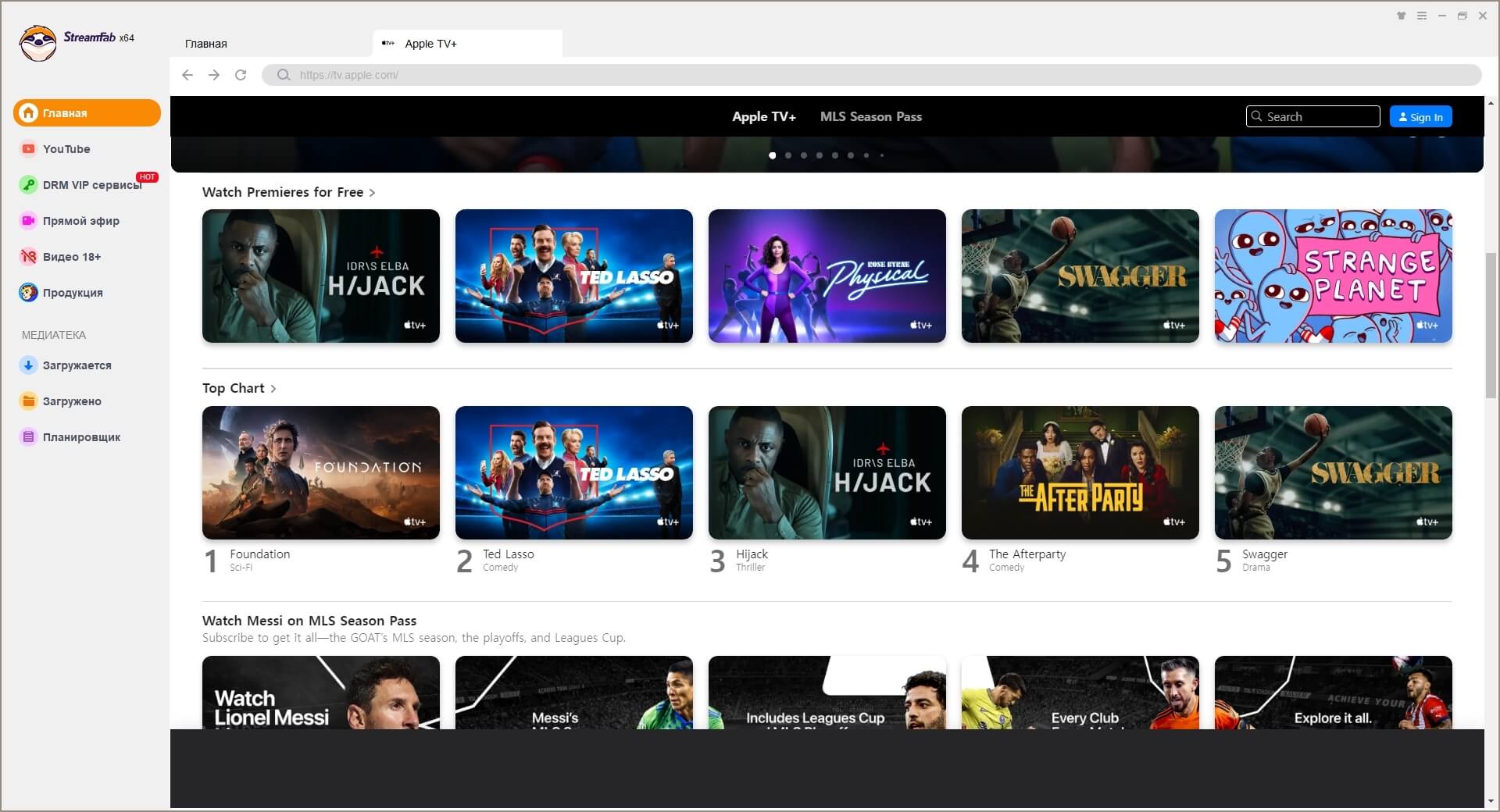Image resolution: width=1500 pixels, height=812 pixels.
Task: Restore down the StreamFab window
Action: tap(1462, 16)
